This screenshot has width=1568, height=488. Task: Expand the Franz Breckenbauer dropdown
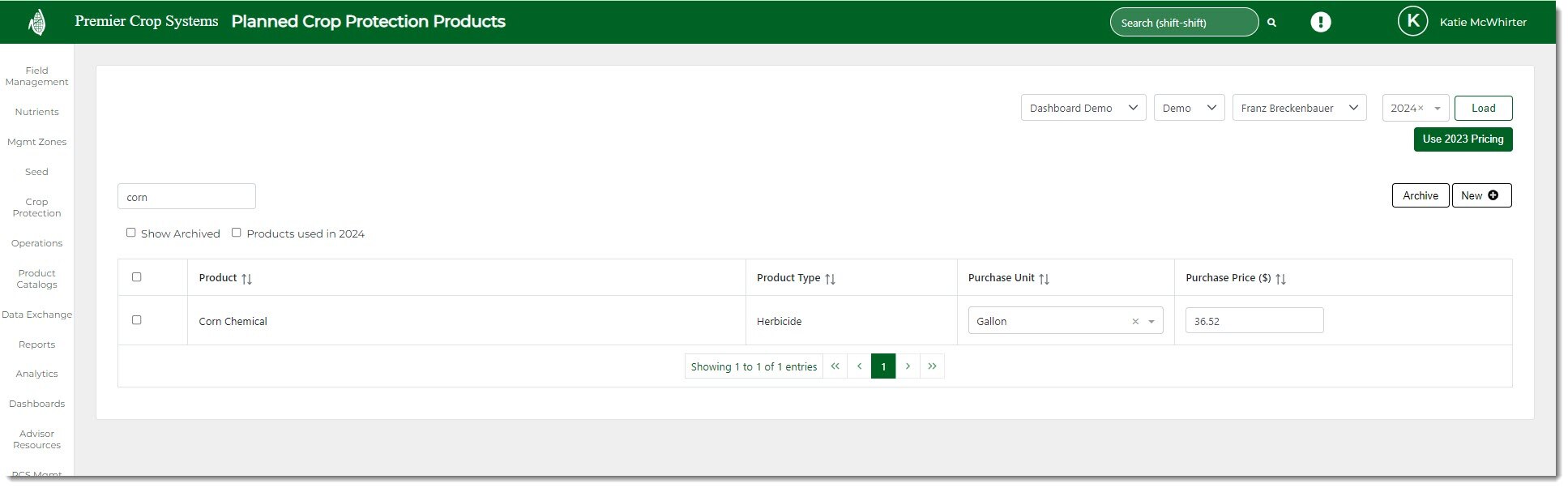[x=1298, y=108]
